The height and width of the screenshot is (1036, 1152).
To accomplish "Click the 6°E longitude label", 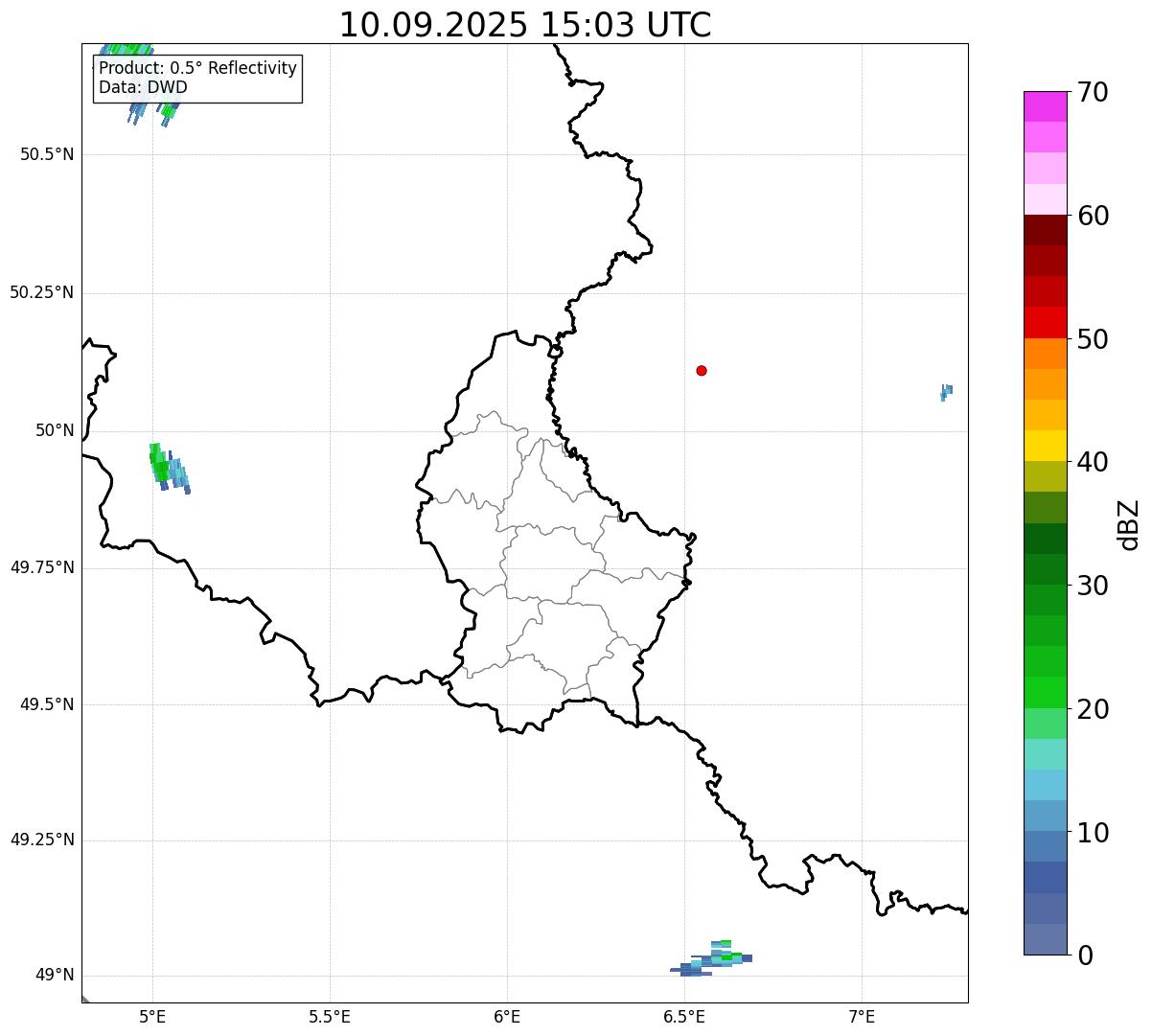I will pyautogui.click(x=507, y=1016).
